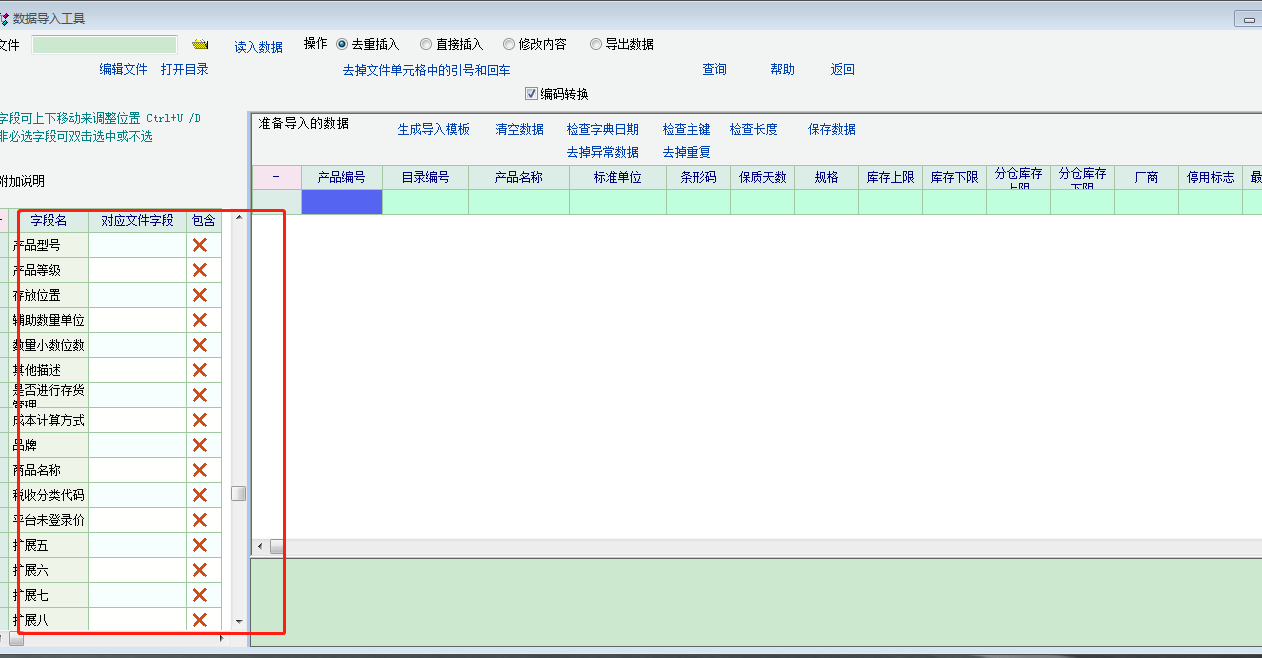Toggle the red X for 品牌 field
Viewport: 1262px width, 658px height.
[x=200, y=445]
